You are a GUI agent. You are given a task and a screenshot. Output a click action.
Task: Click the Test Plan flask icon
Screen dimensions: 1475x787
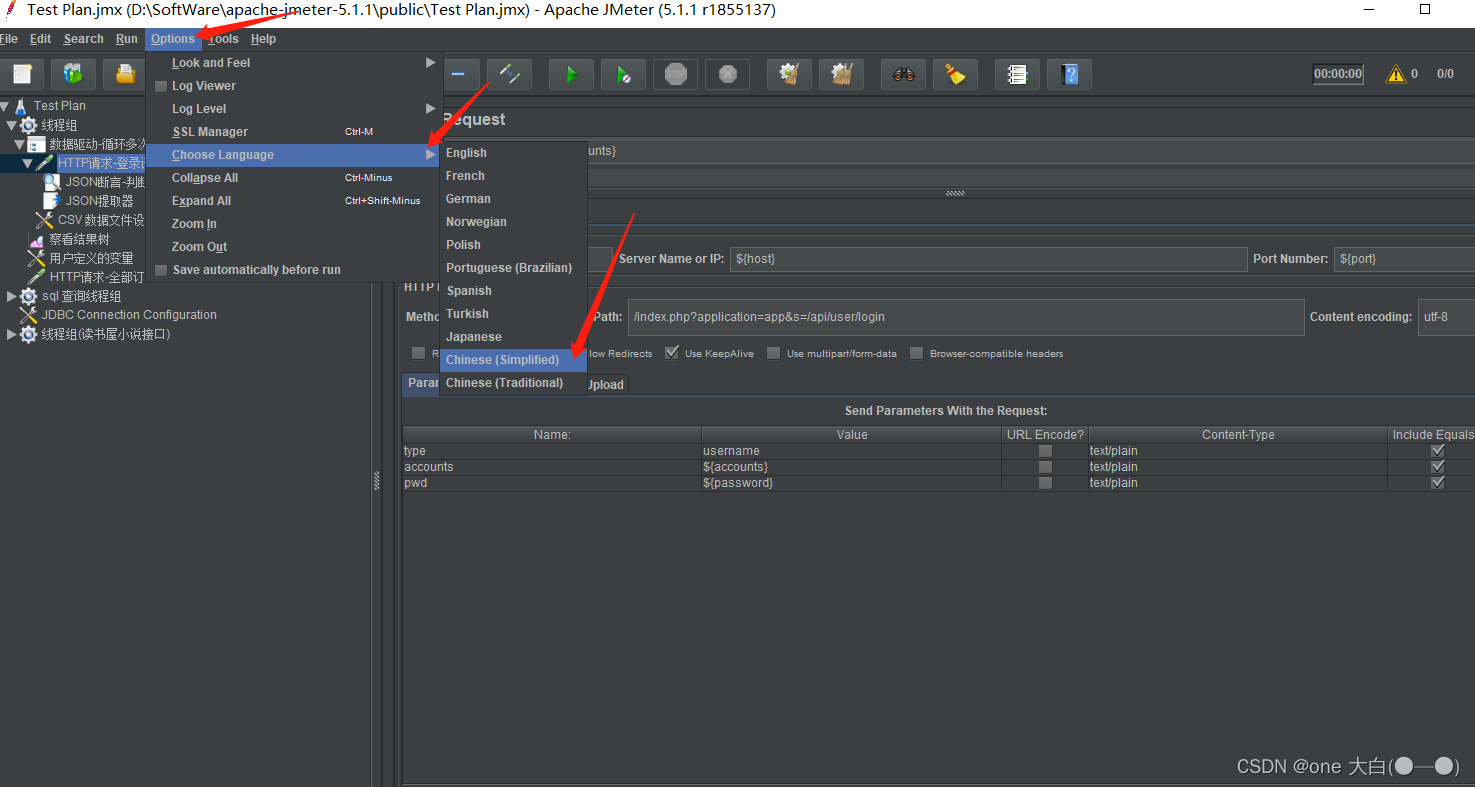coord(21,105)
